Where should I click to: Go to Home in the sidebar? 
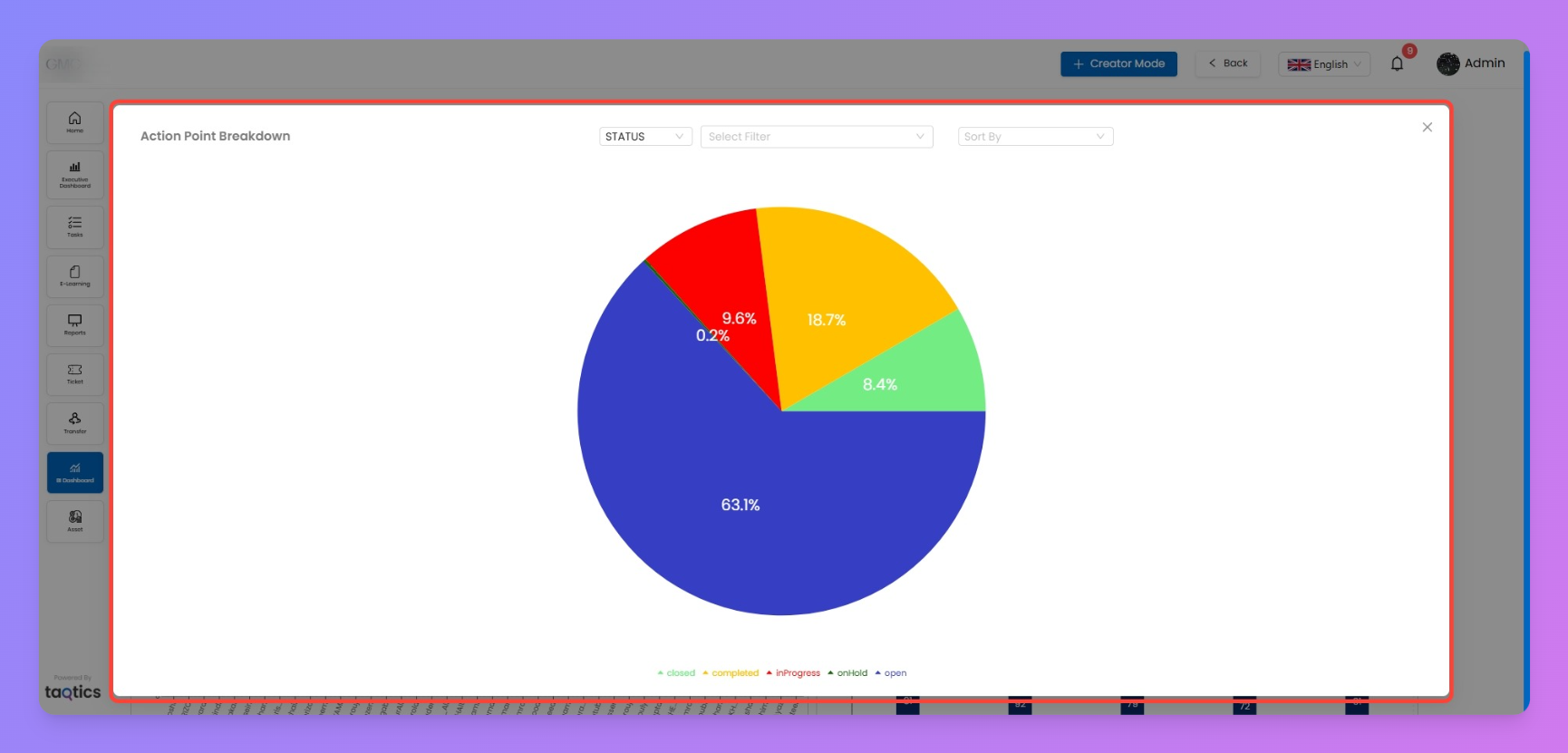tap(75, 122)
